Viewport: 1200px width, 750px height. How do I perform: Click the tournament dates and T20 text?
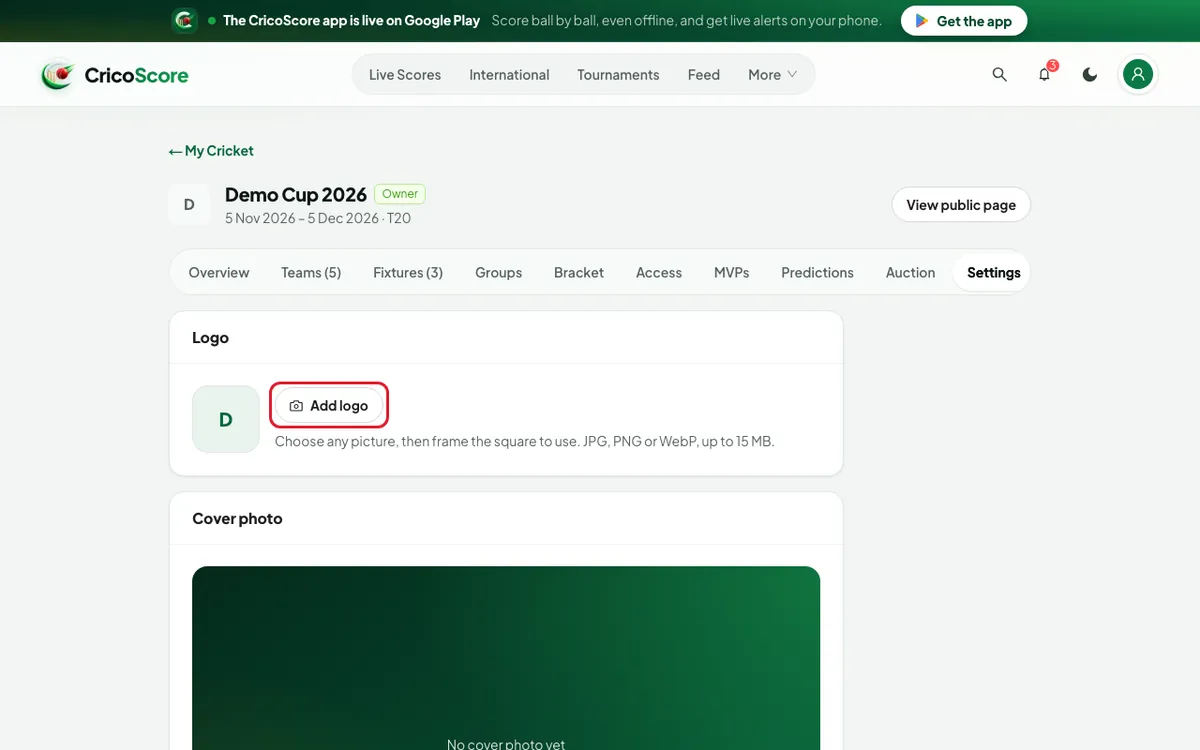[318, 218]
